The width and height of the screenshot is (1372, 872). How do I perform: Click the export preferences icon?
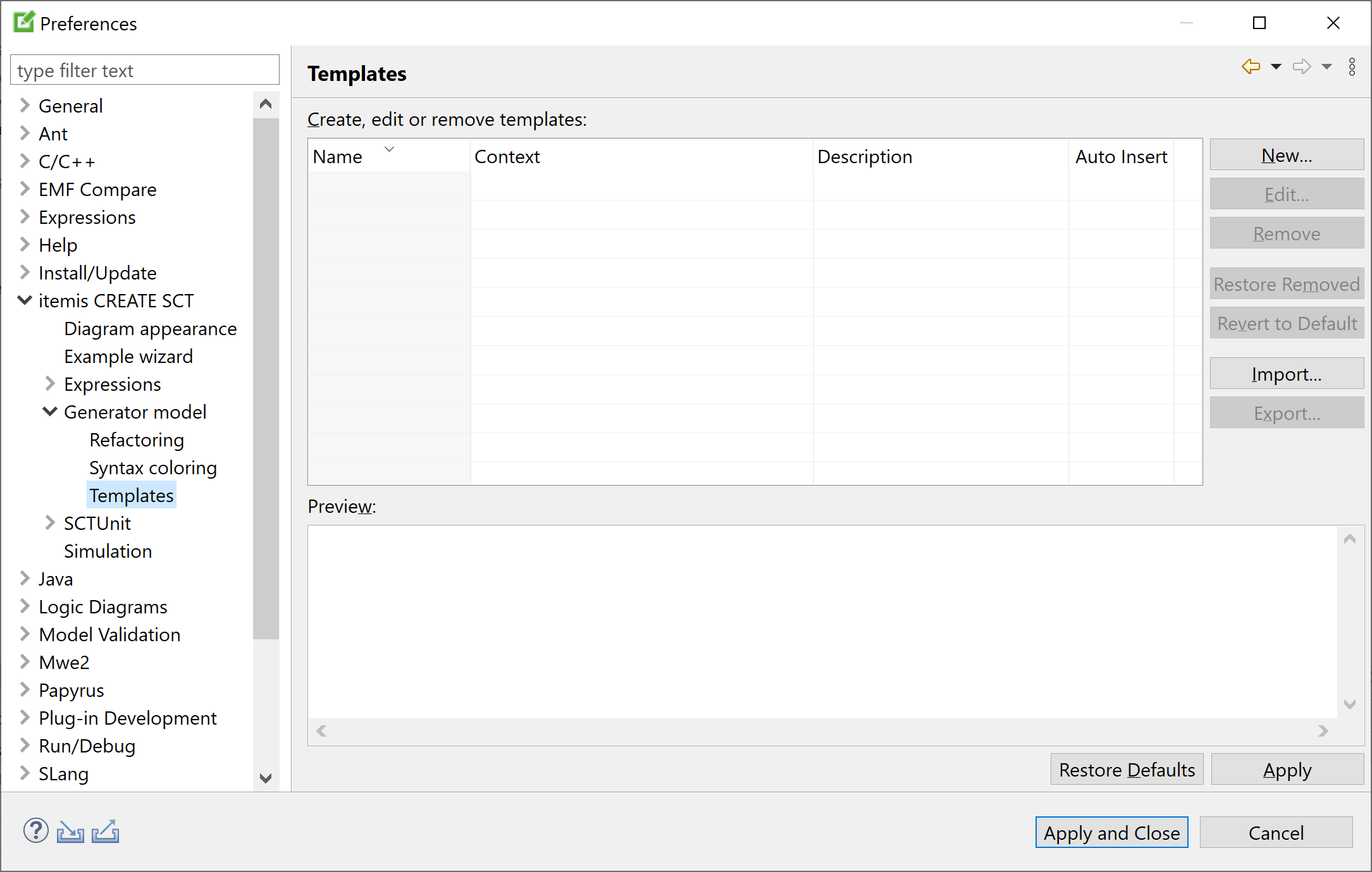click(105, 832)
